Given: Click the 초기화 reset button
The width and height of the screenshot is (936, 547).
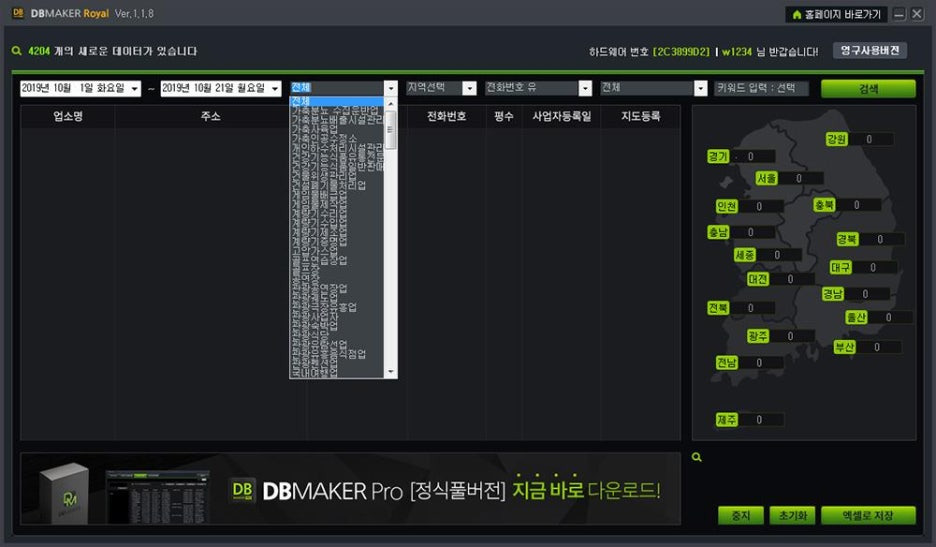Looking at the screenshot, I should [792, 515].
